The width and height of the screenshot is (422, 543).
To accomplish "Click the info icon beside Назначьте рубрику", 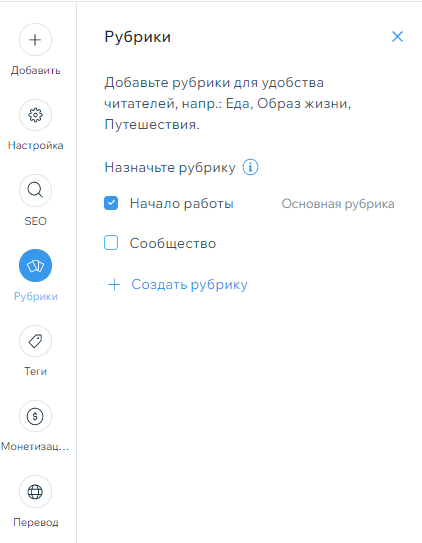I will tap(250, 167).
